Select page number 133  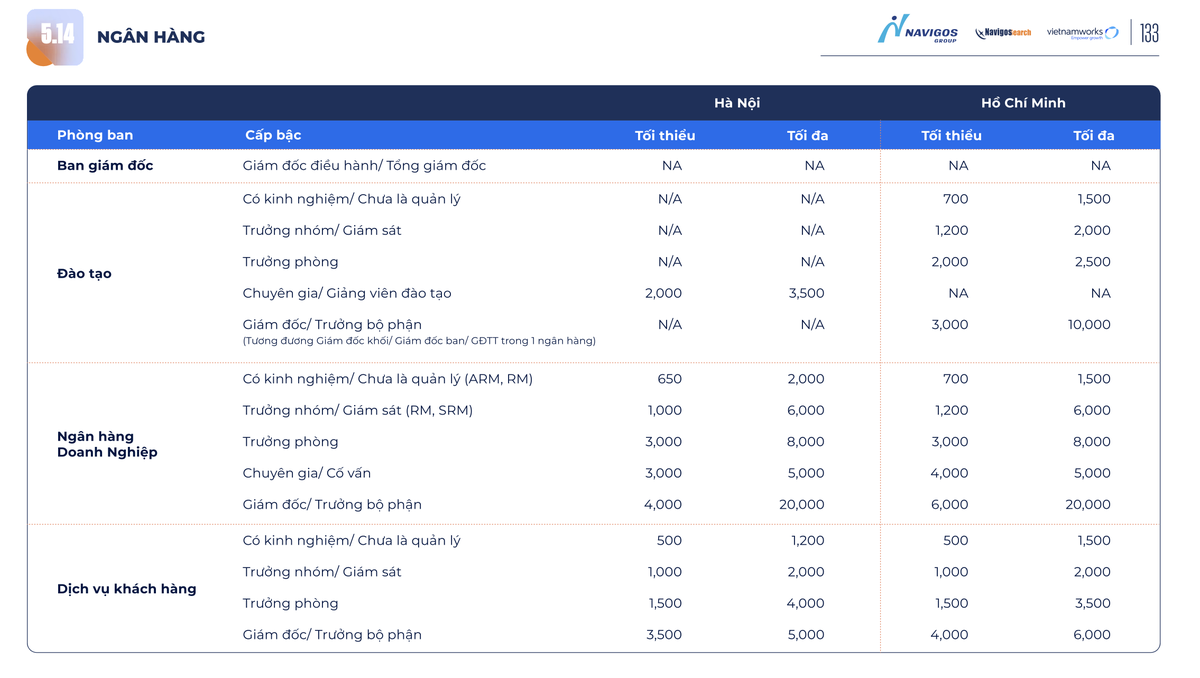coord(1149,33)
